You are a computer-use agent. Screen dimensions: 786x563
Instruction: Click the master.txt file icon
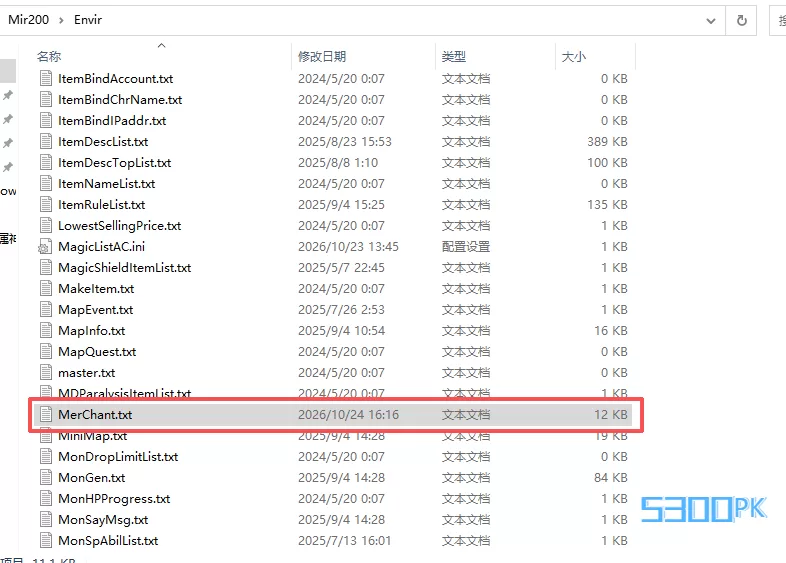[x=46, y=373]
